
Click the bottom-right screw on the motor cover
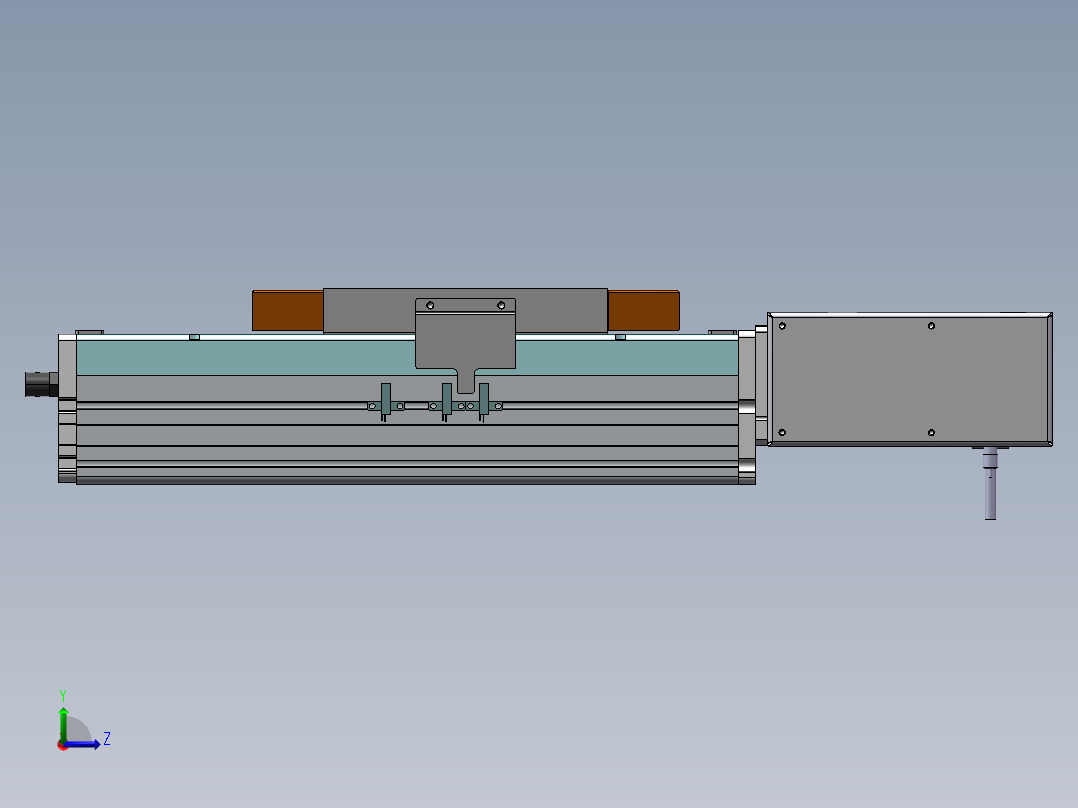click(932, 433)
